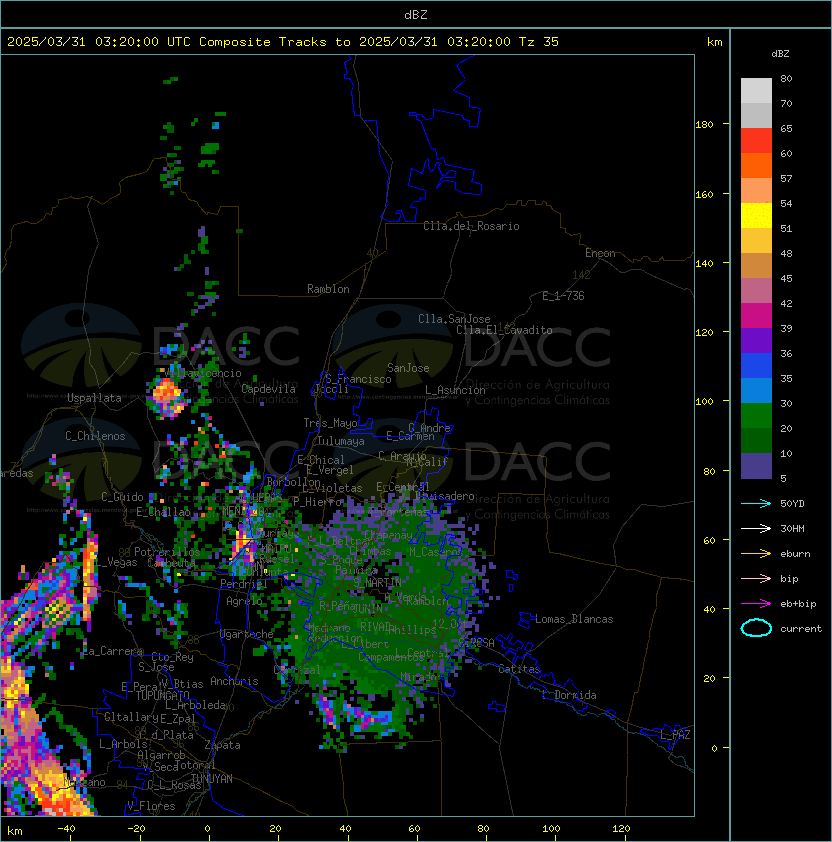Click the 'Clla.El_Cavadito' map label

tap(504, 330)
